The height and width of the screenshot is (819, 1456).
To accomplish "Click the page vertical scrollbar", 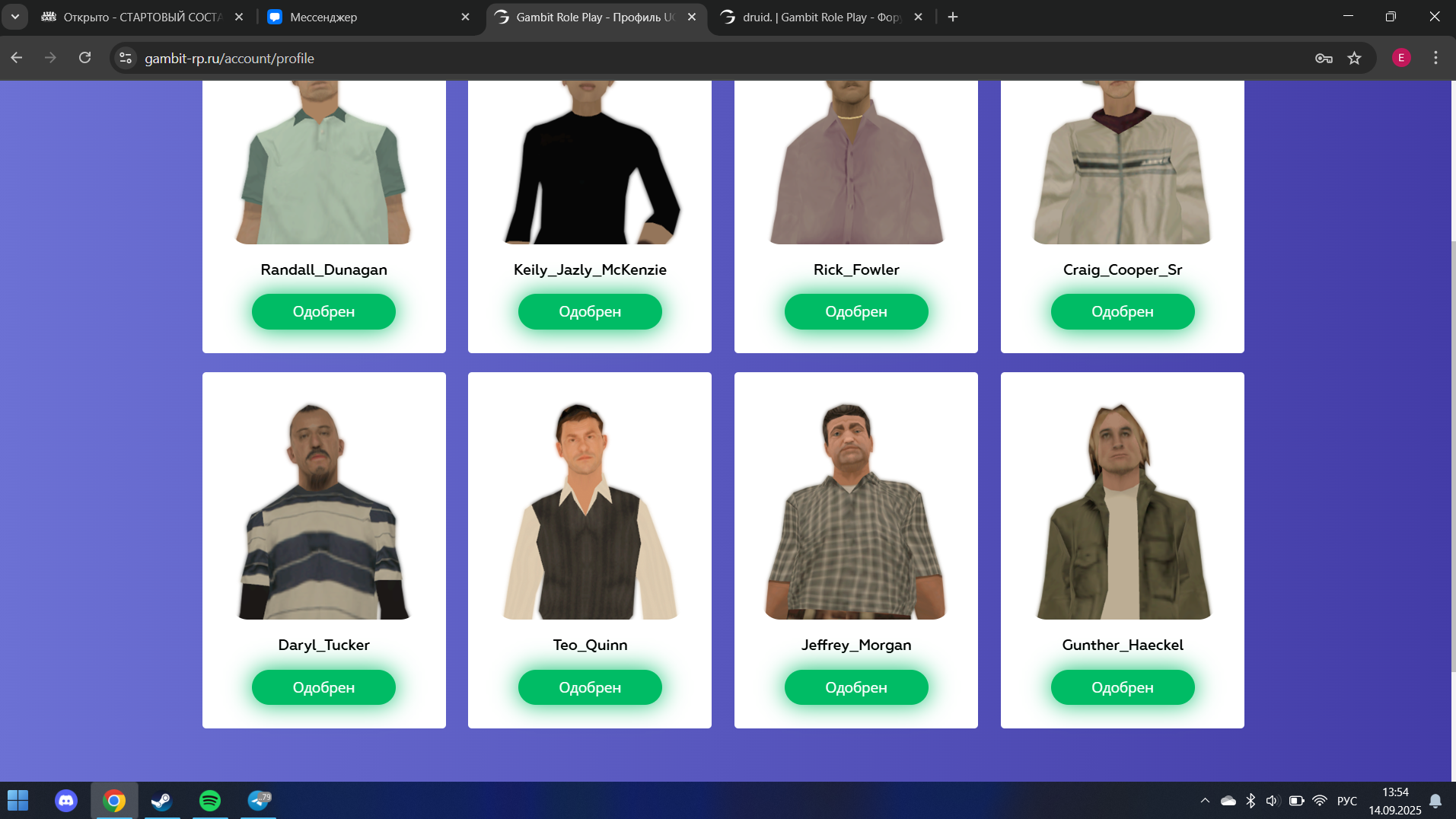I will point(1453,457).
